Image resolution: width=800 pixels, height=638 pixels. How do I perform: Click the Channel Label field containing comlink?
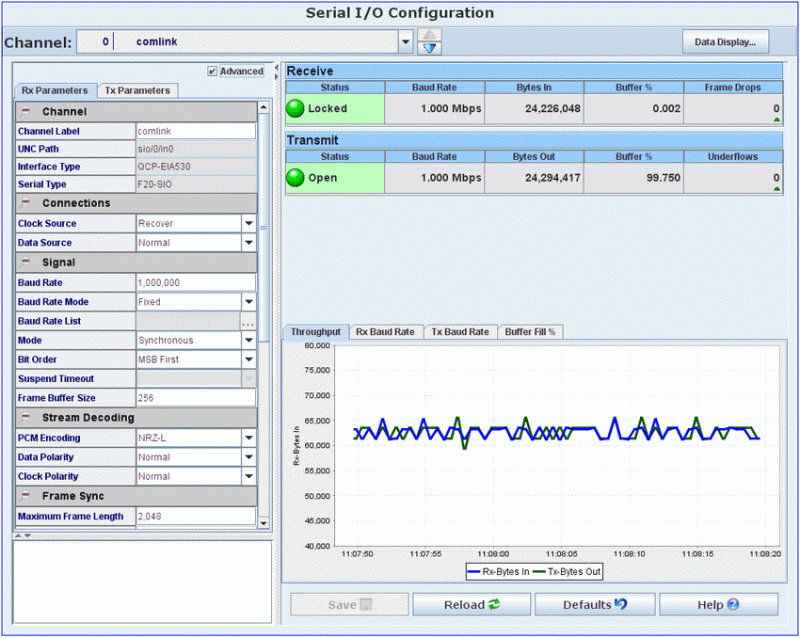(x=195, y=130)
